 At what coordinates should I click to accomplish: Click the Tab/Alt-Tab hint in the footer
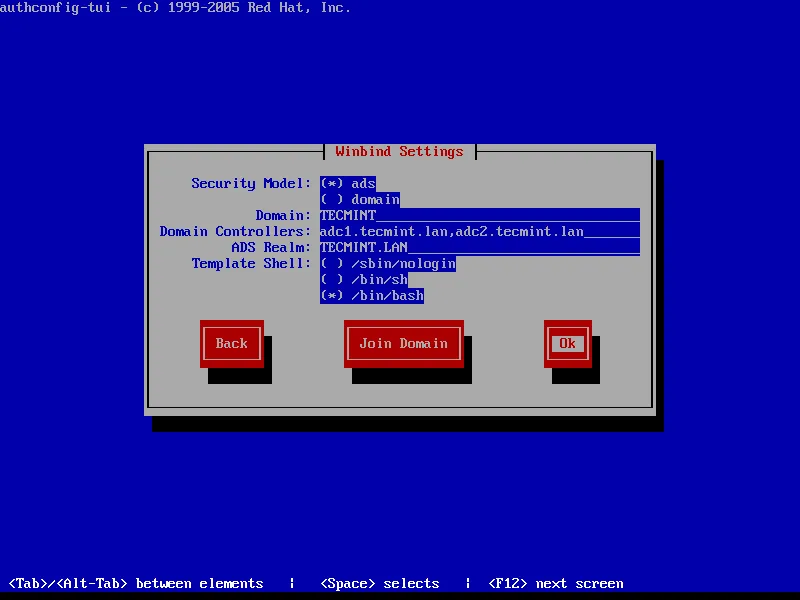pyautogui.click(x=136, y=583)
